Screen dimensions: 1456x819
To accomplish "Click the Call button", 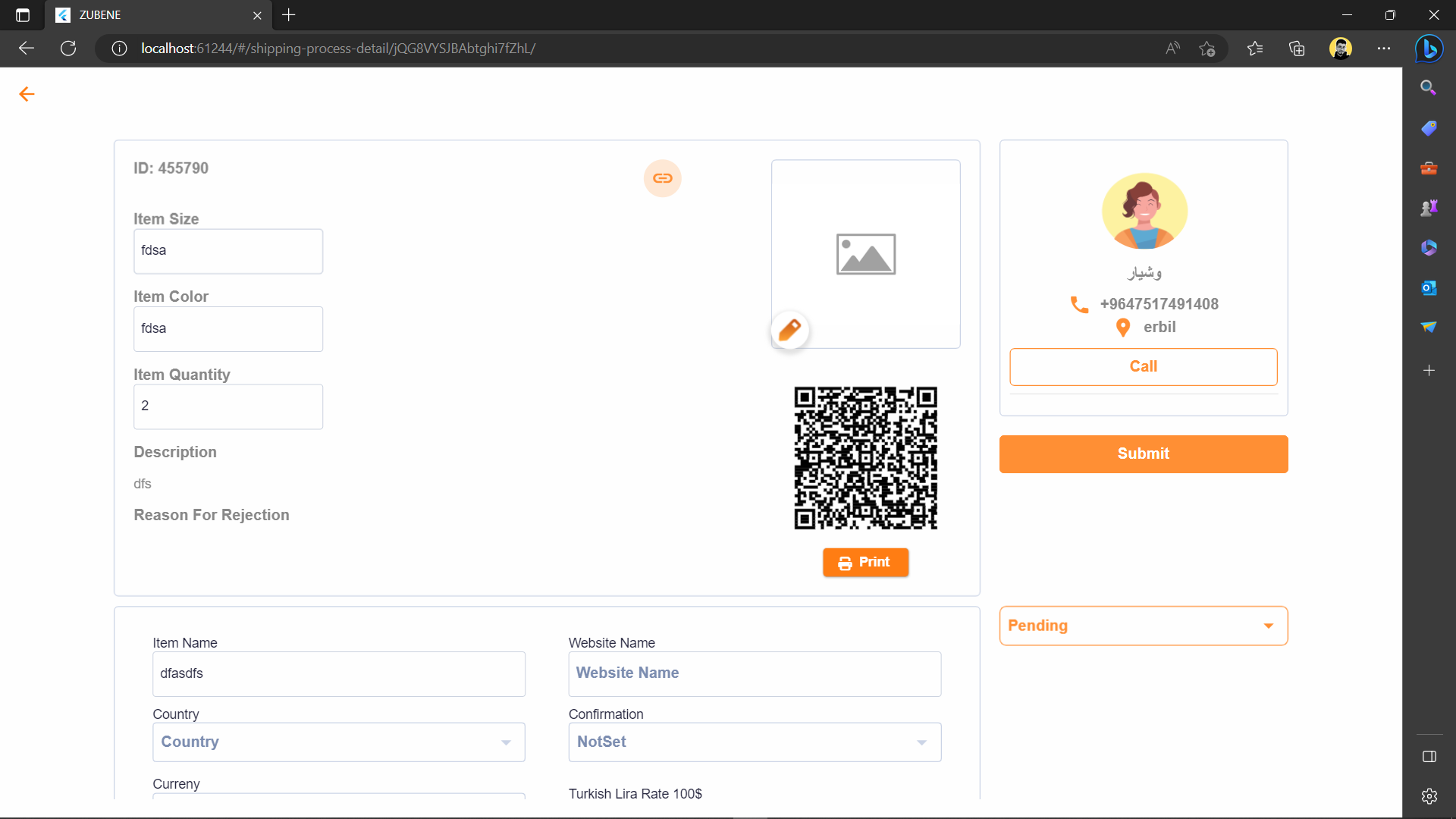I will 1143,366.
